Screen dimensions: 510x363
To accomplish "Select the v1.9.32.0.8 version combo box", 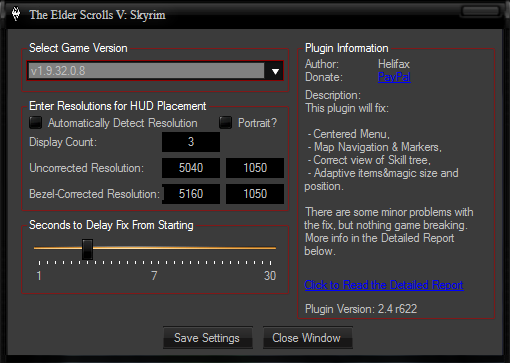I will pos(155,71).
